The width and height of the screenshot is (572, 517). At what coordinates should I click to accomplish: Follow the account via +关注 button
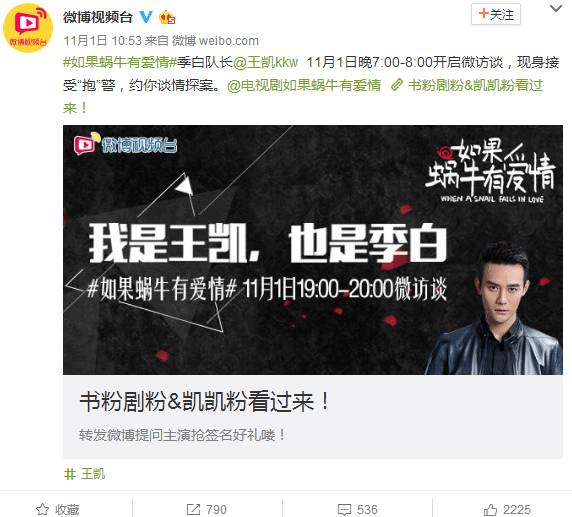click(496, 15)
